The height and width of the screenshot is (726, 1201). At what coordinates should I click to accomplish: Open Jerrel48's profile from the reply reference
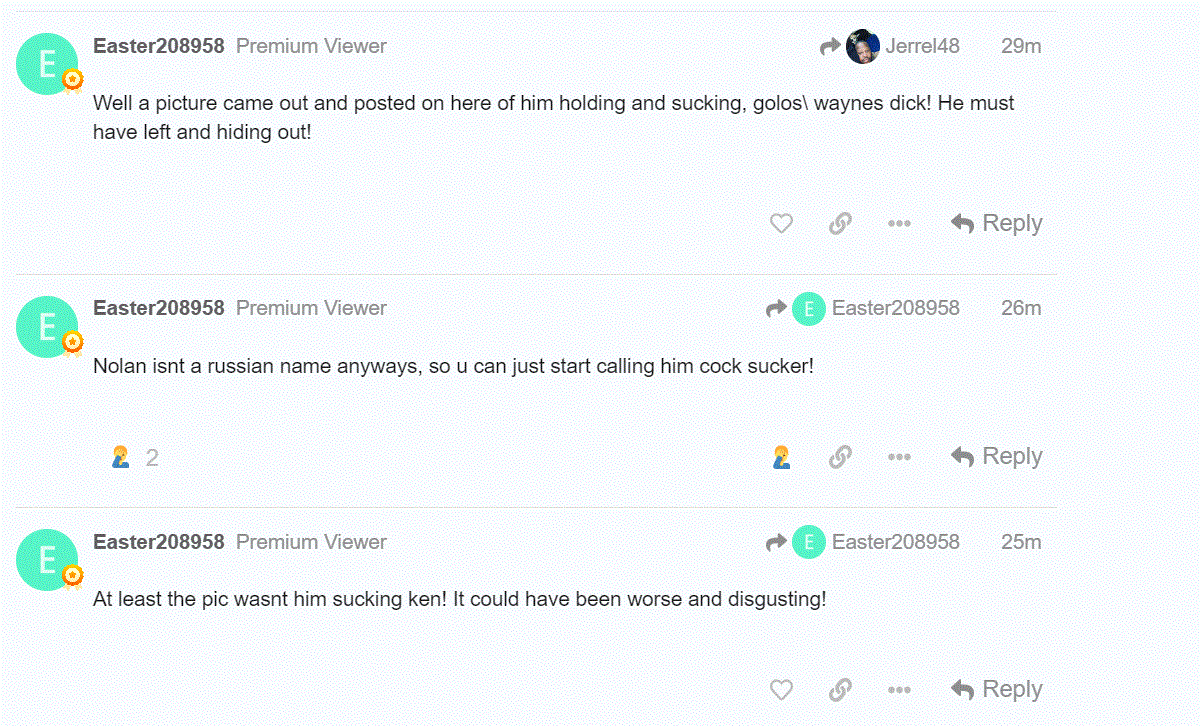(922, 46)
